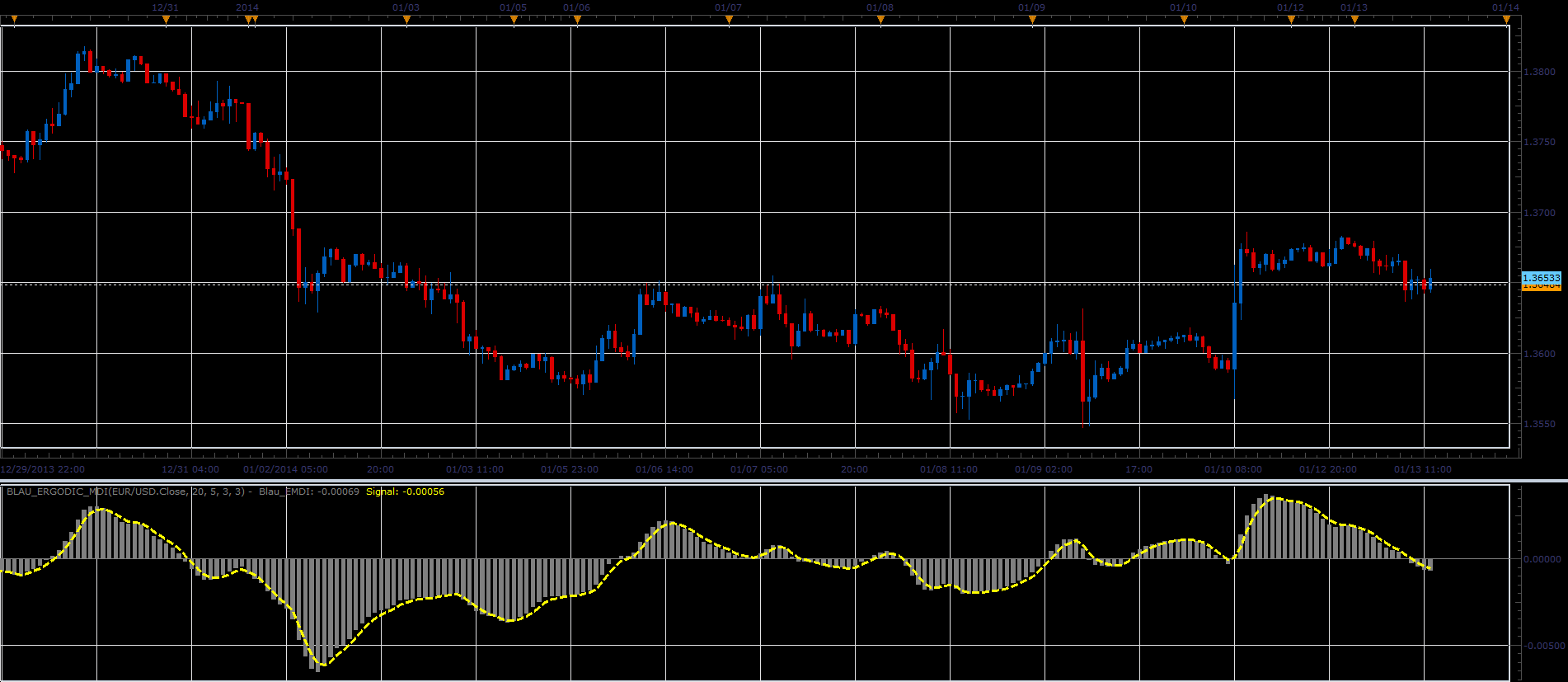Click the 01/02/2014 05:00 time axis label
1568x682 pixels.
pyautogui.click(x=285, y=469)
